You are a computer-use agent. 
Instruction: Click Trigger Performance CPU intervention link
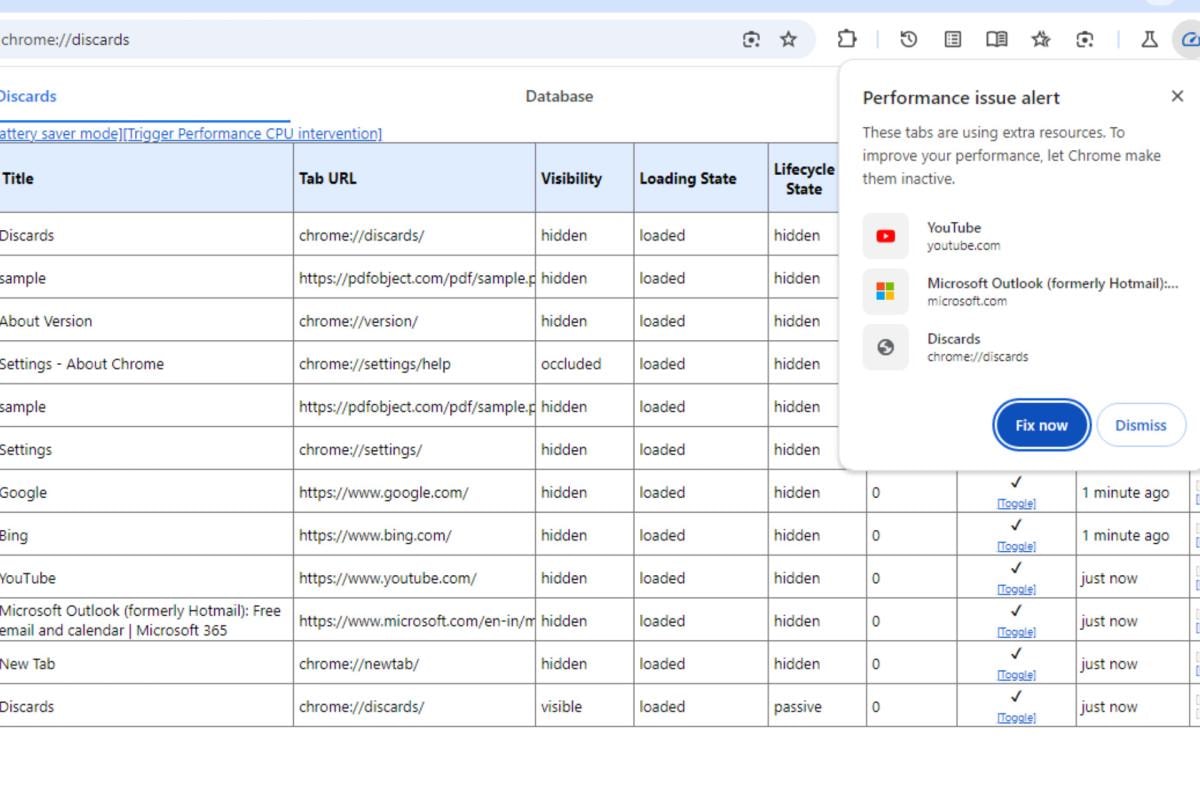click(252, 134)
